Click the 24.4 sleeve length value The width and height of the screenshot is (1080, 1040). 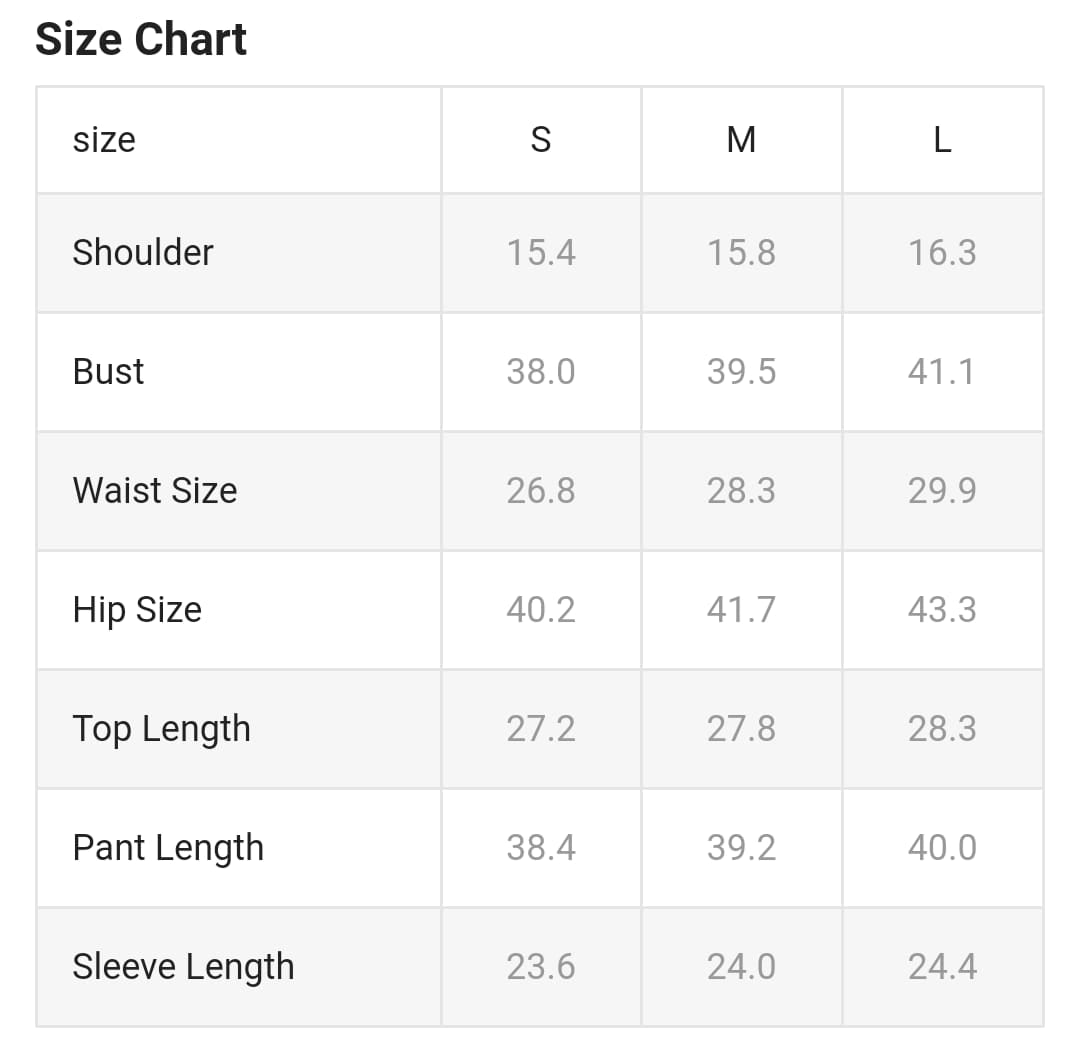(x=942, y=967)
